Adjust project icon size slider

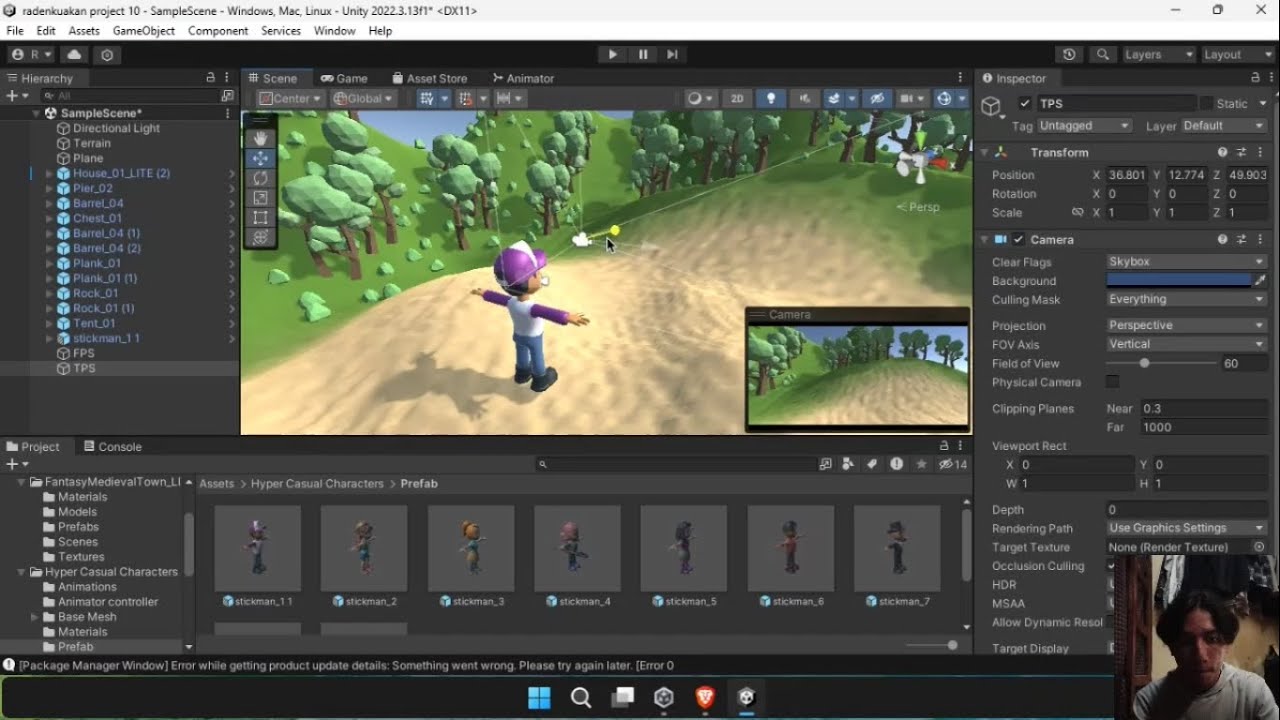952,646
